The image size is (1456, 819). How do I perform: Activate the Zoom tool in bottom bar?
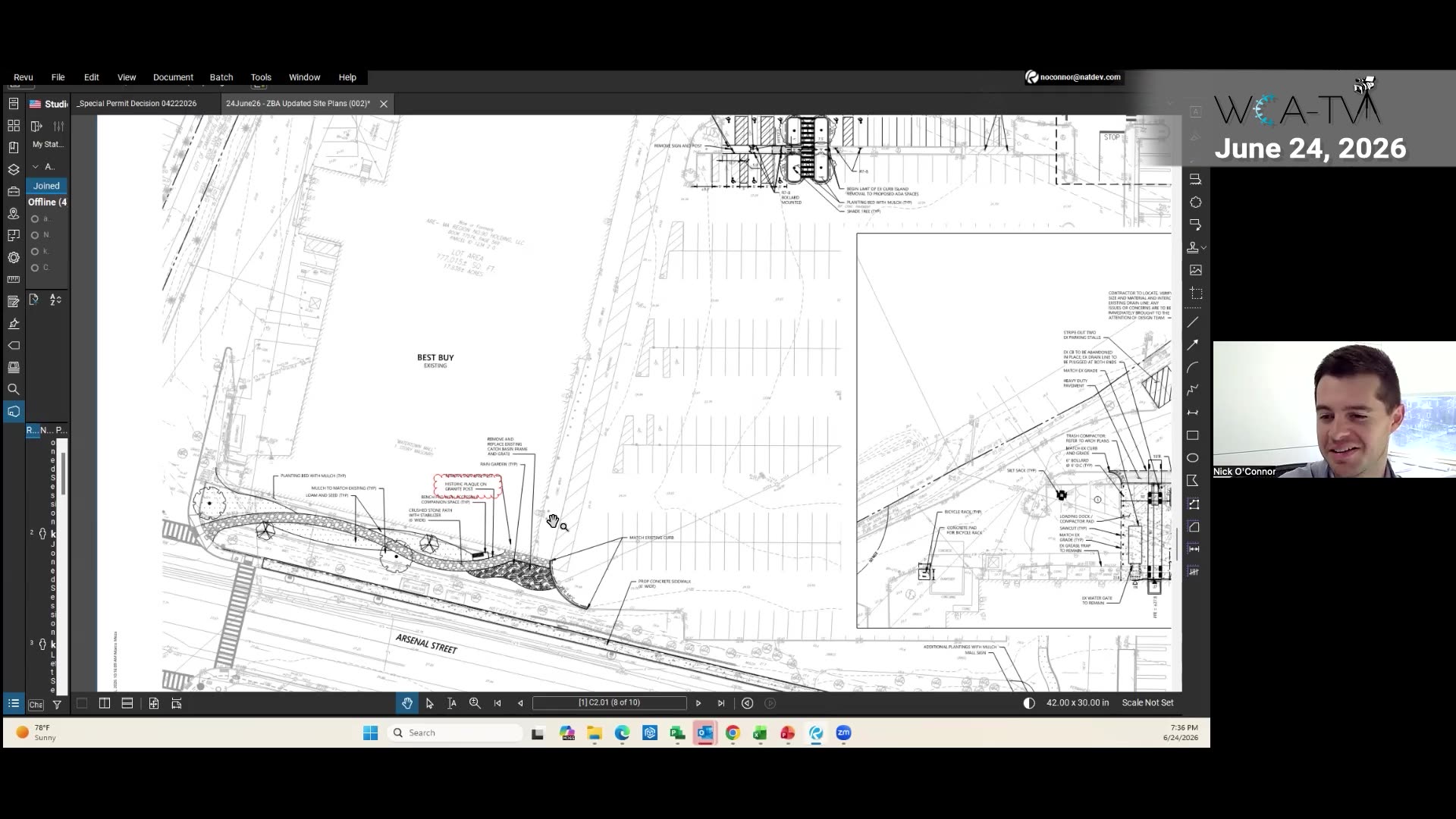click(x=475, y=704)
